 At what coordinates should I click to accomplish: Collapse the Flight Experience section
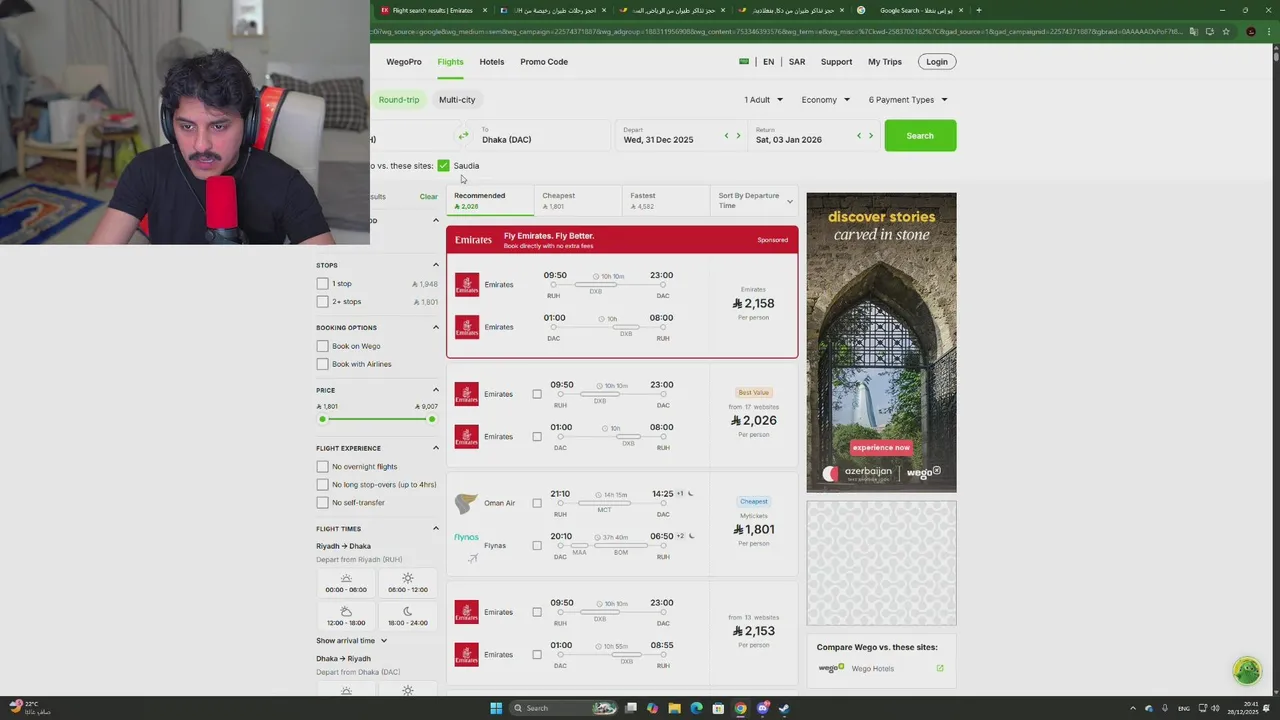[x=436, y=448]
